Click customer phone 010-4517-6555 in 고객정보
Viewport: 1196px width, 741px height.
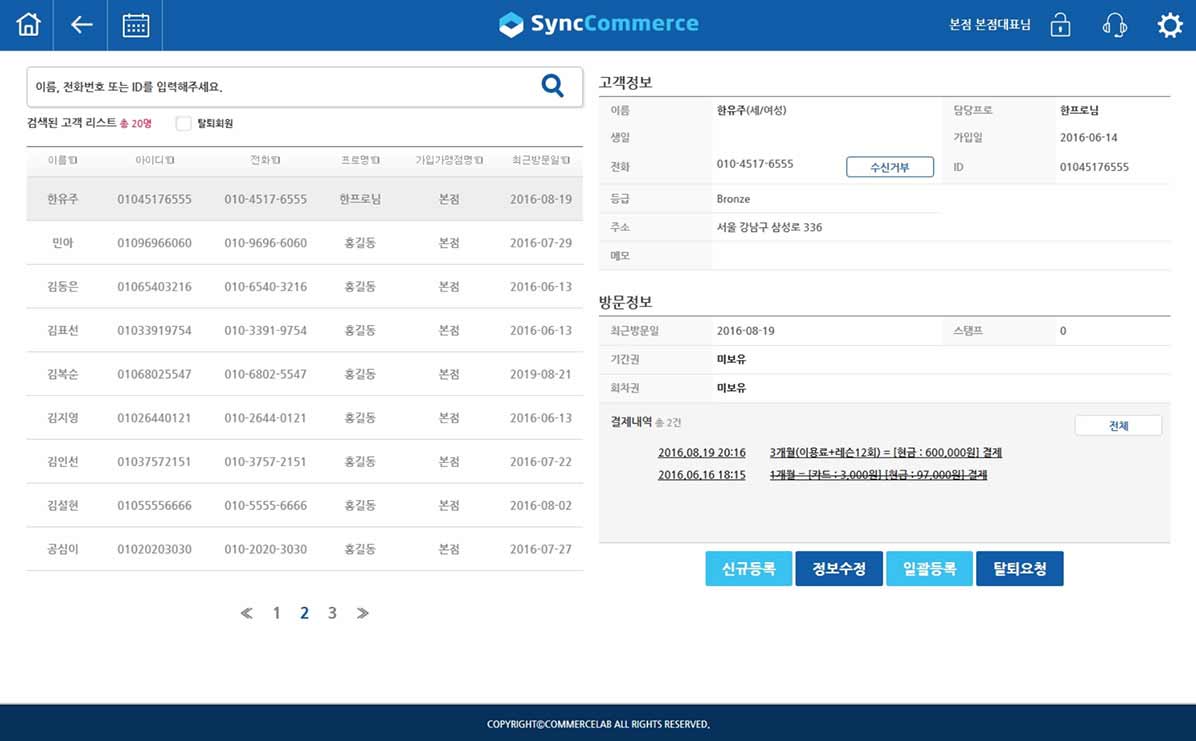754,164
